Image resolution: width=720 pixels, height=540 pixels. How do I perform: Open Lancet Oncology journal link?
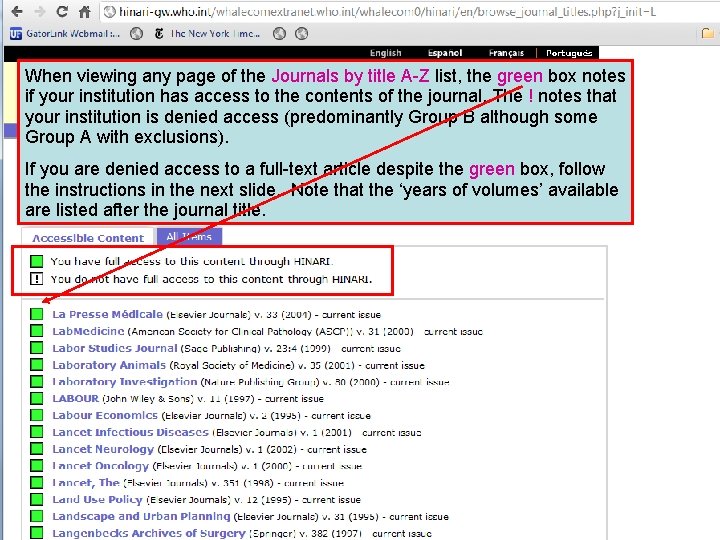click(100, 466)
